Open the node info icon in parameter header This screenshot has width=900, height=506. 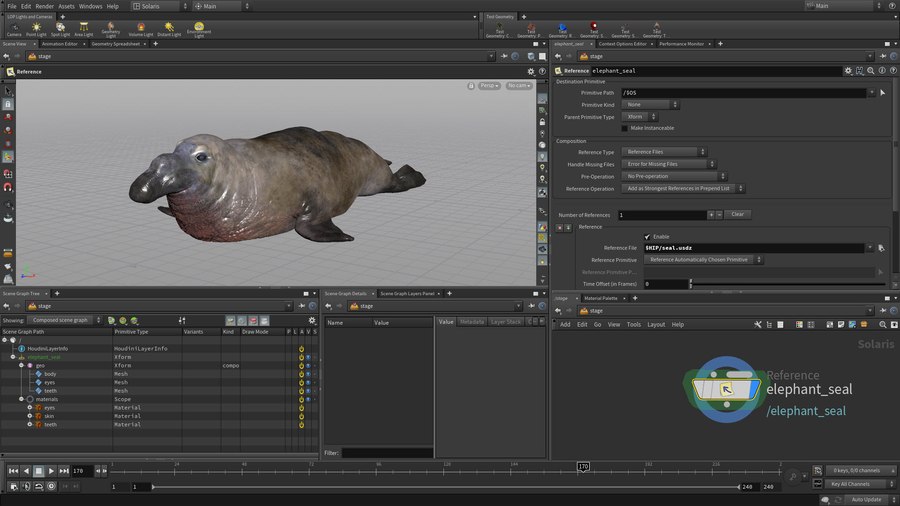click(882, 71)
